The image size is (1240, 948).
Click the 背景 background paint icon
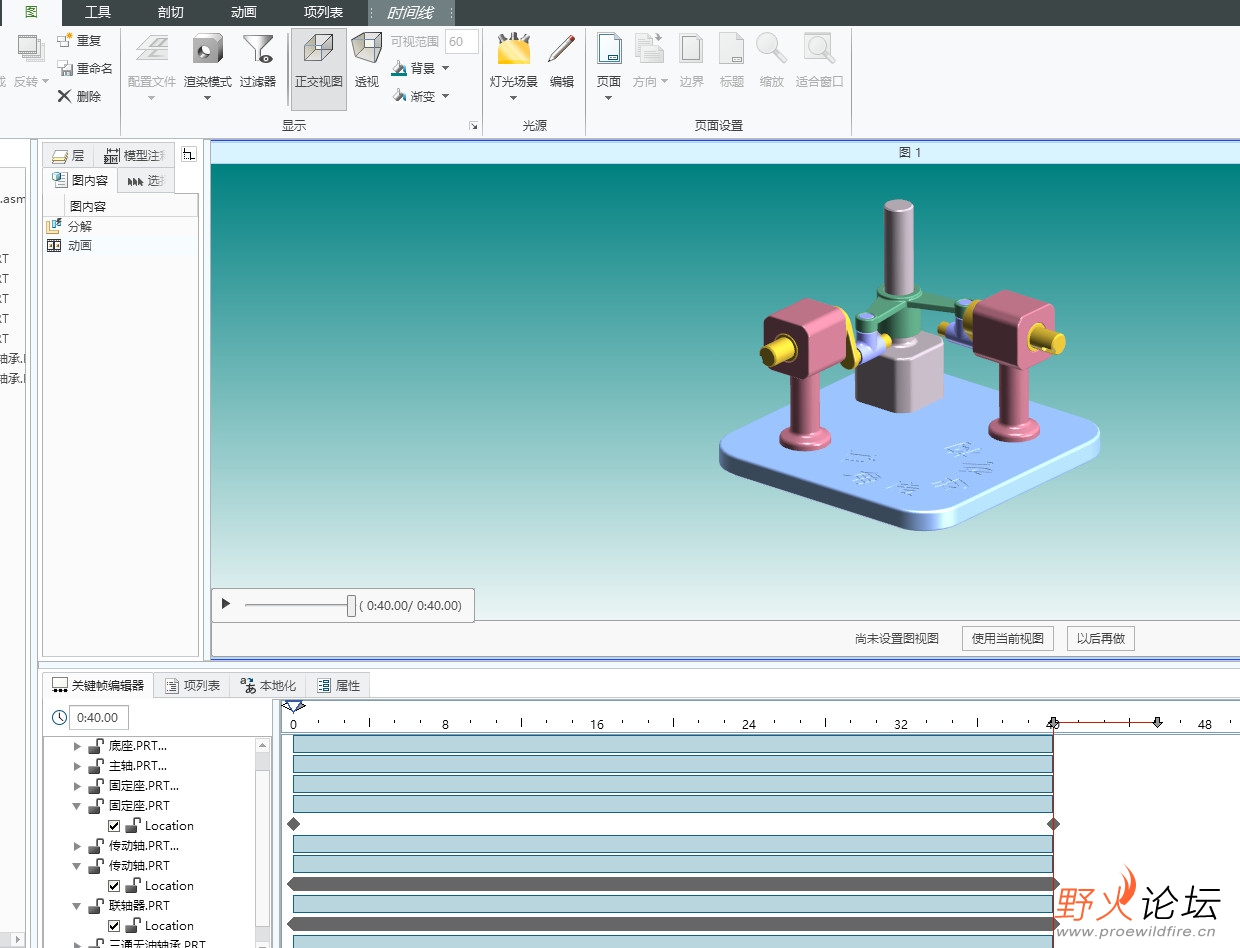399,68
